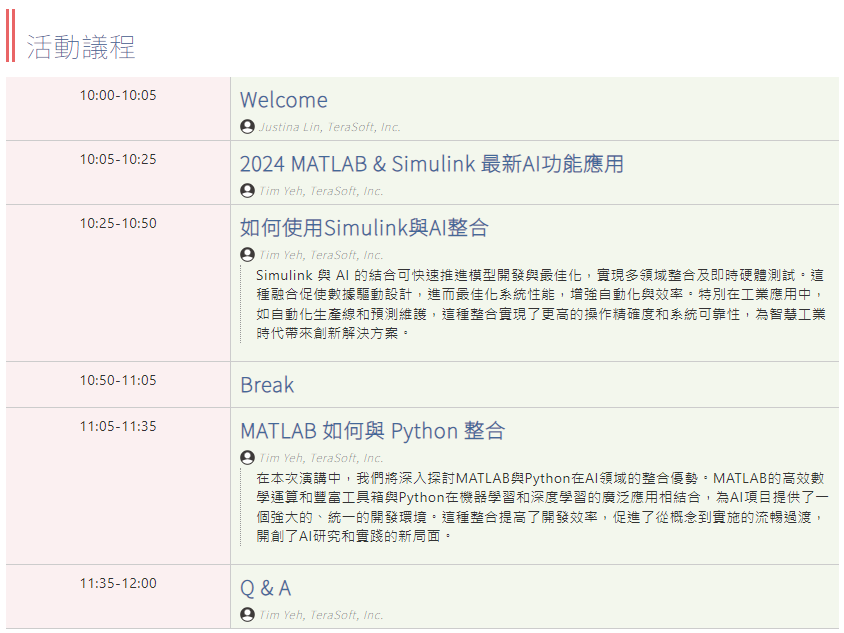Select the 11:05-11:35 time slot

pos(118,426)
